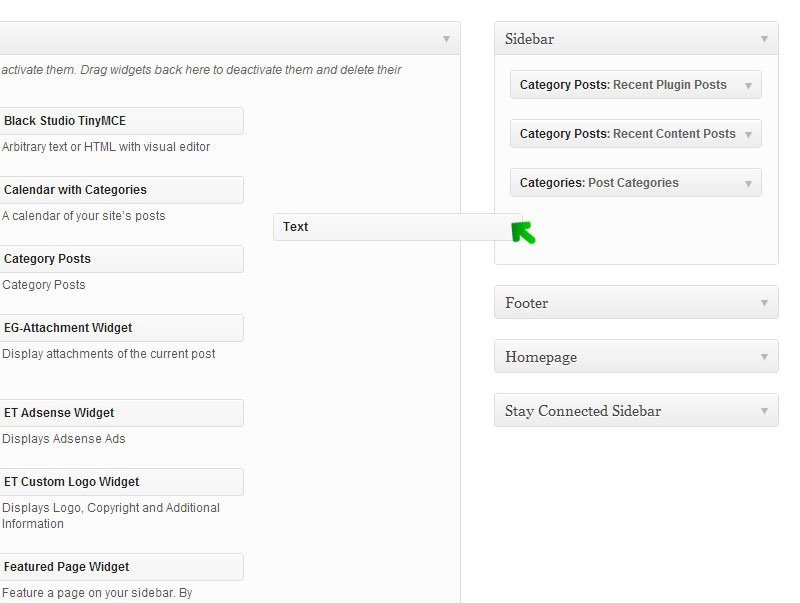Image resolution: width=800 pixels, height=603 pixels.
Task: Click the Stay Connected Sidebar title
Action: [583, 411]
